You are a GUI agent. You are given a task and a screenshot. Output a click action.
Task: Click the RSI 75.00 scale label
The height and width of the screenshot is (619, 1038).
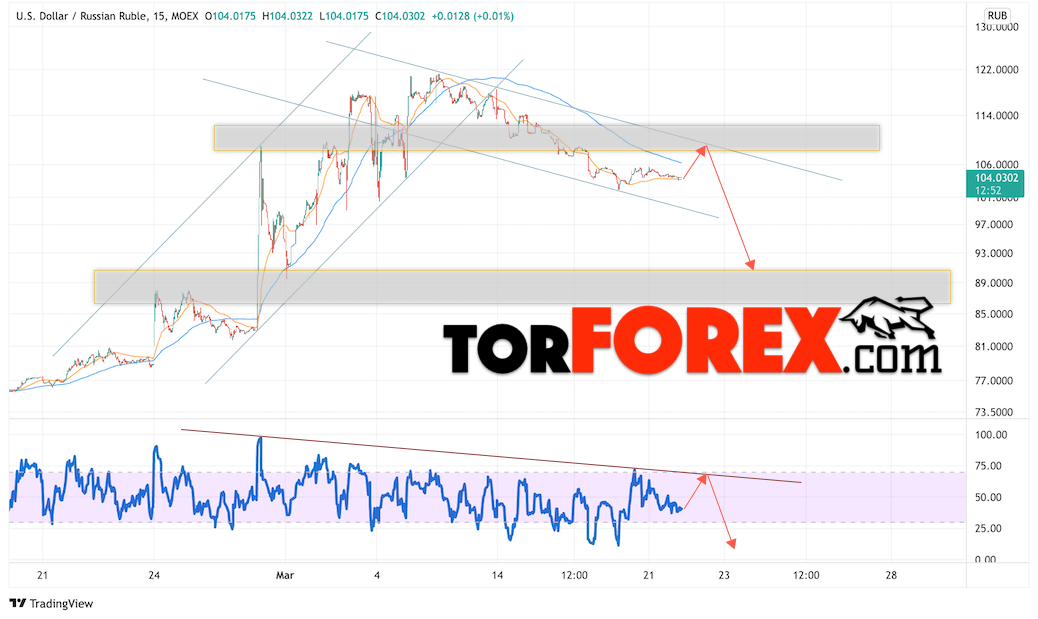[988, 466]
